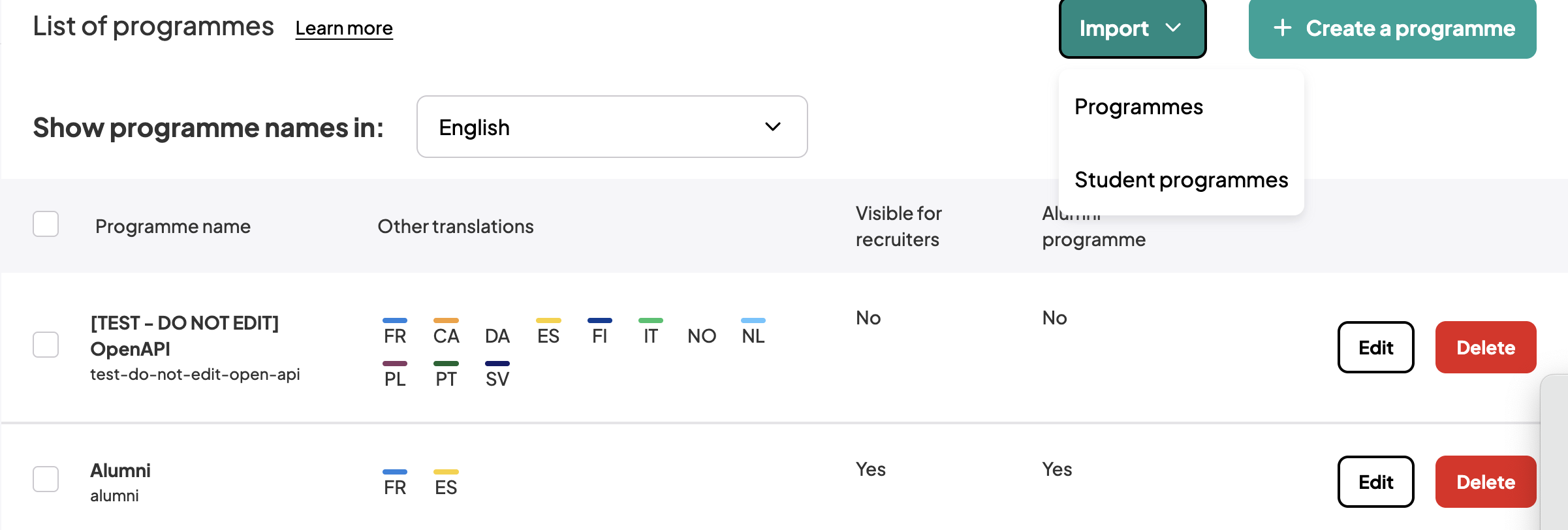
Task: Click the plus icon in Create a programme
Action: [1282, 27]
